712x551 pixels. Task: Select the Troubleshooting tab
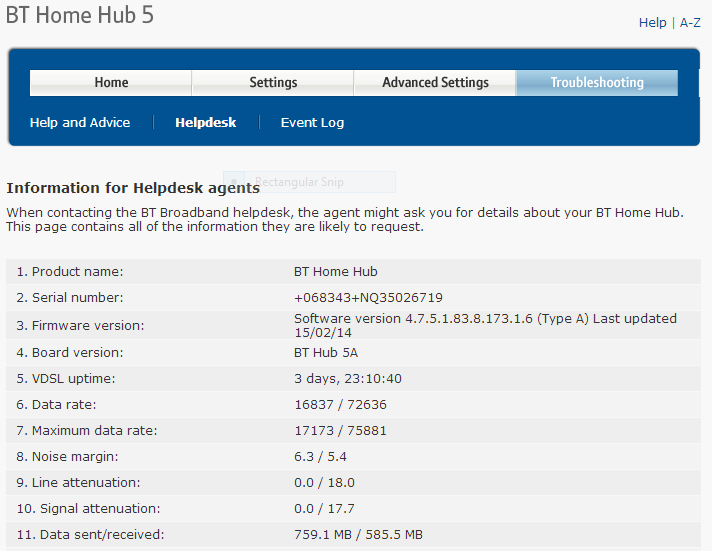597,83
